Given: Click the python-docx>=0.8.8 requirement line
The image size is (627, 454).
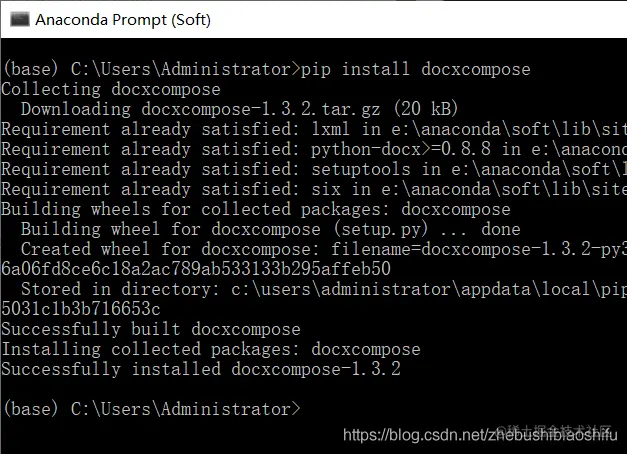Looking at the screenshot, I should [314, 149].
